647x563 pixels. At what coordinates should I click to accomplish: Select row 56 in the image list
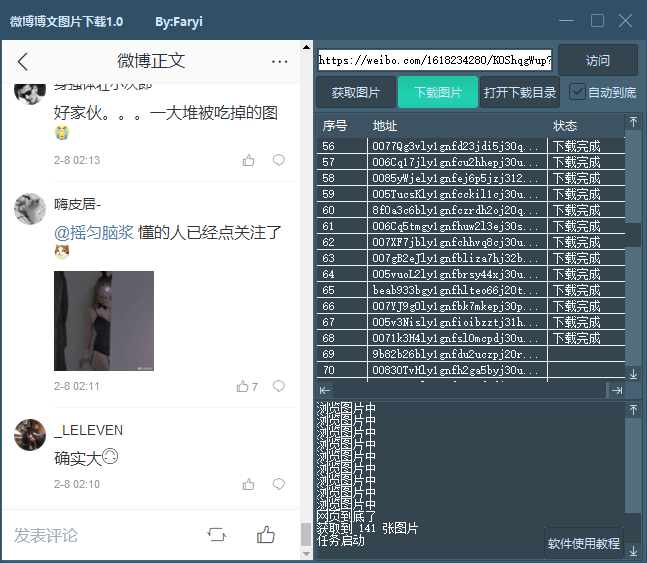pos(471,146)
